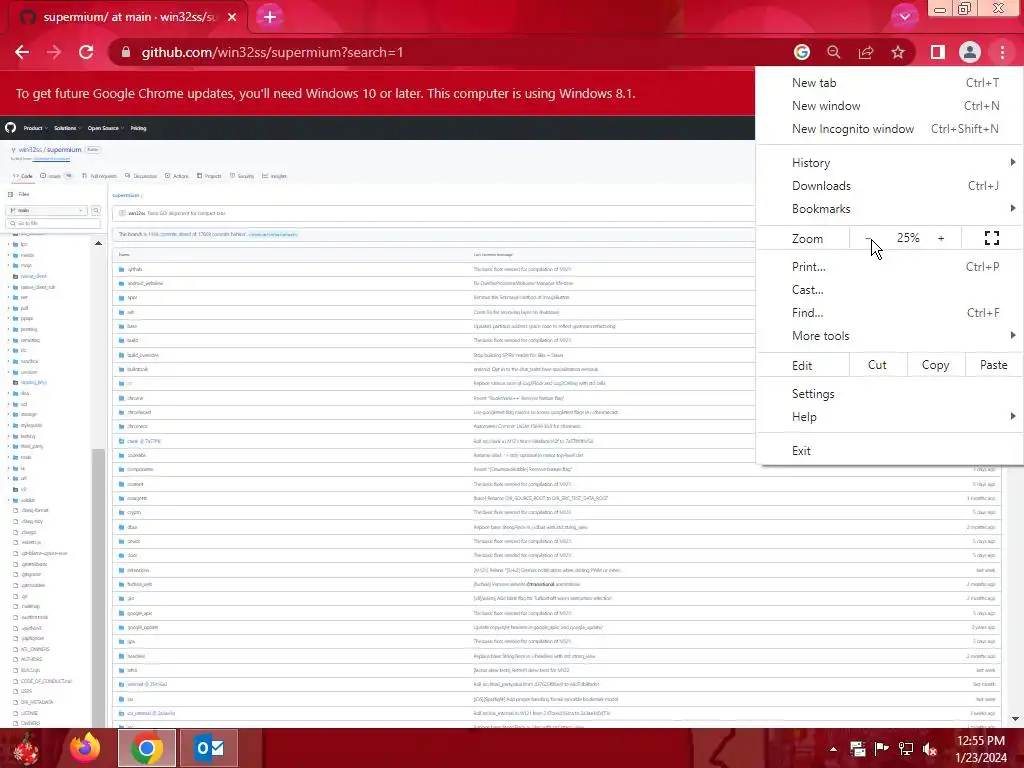This screenshot has height=768, width=1024.
Task: Select Print from the Chrome menu
Action: (889, 266)
